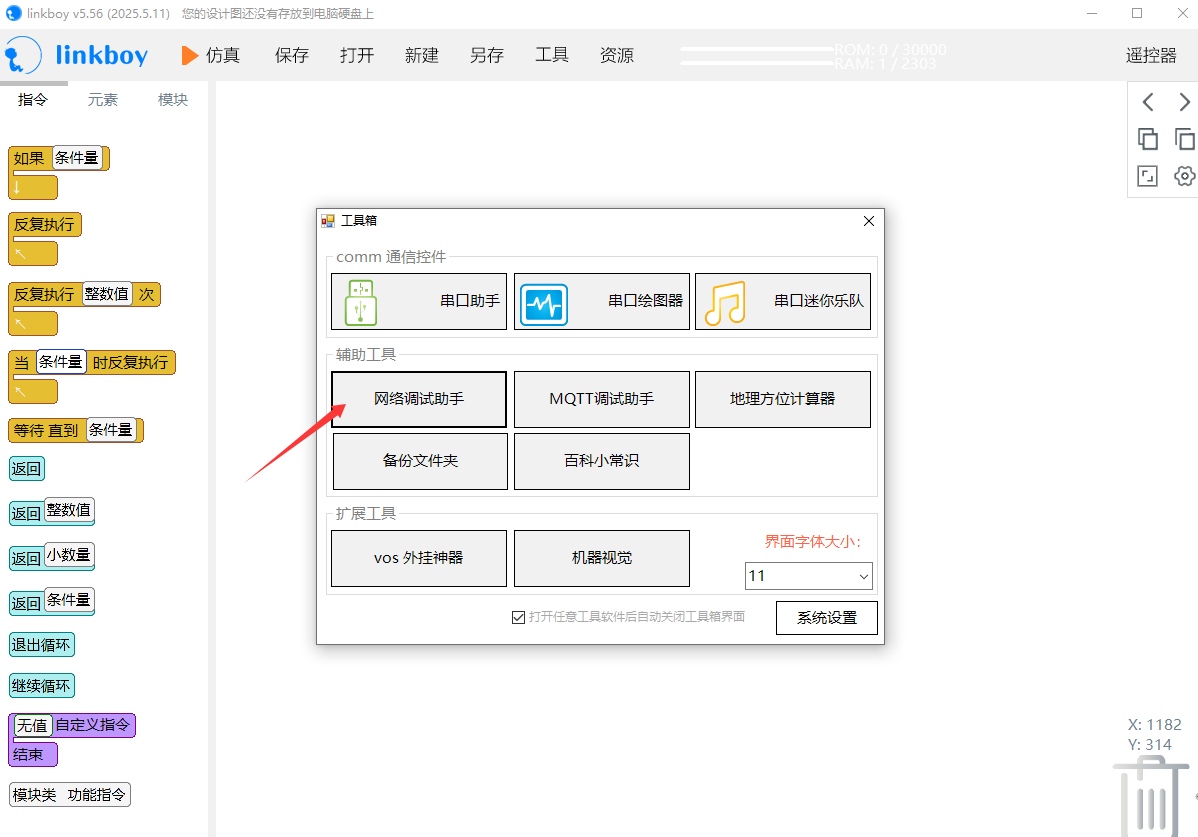Pick the 退出循环 block

41,645
